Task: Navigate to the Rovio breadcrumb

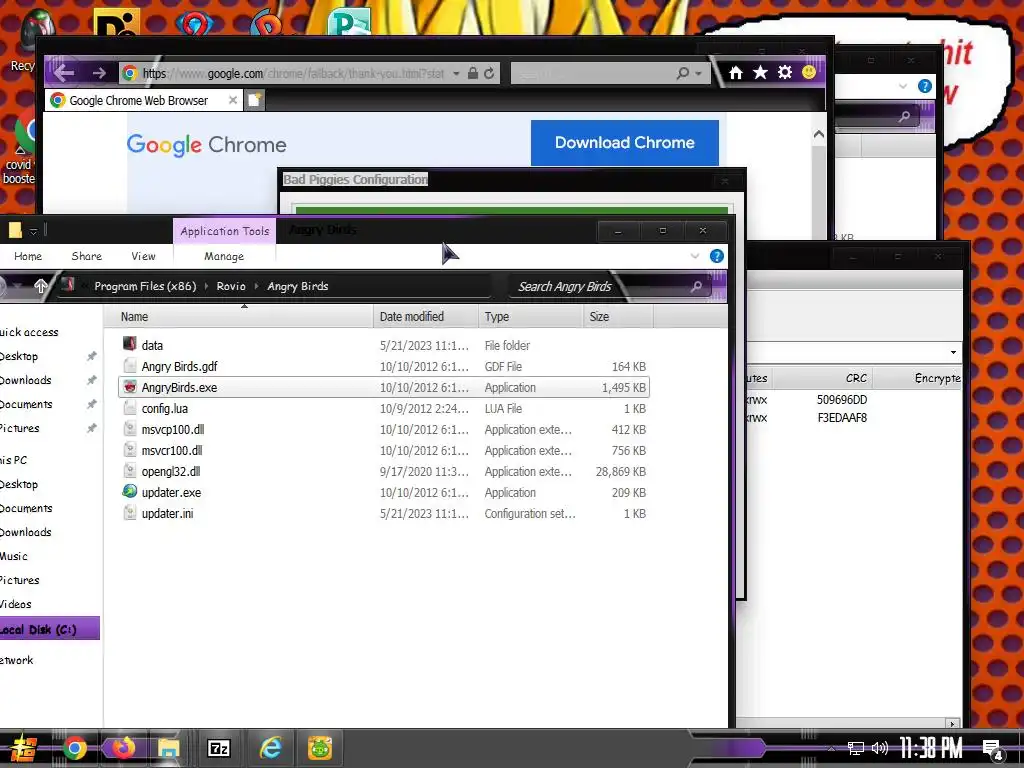Action: pos(231,286)
